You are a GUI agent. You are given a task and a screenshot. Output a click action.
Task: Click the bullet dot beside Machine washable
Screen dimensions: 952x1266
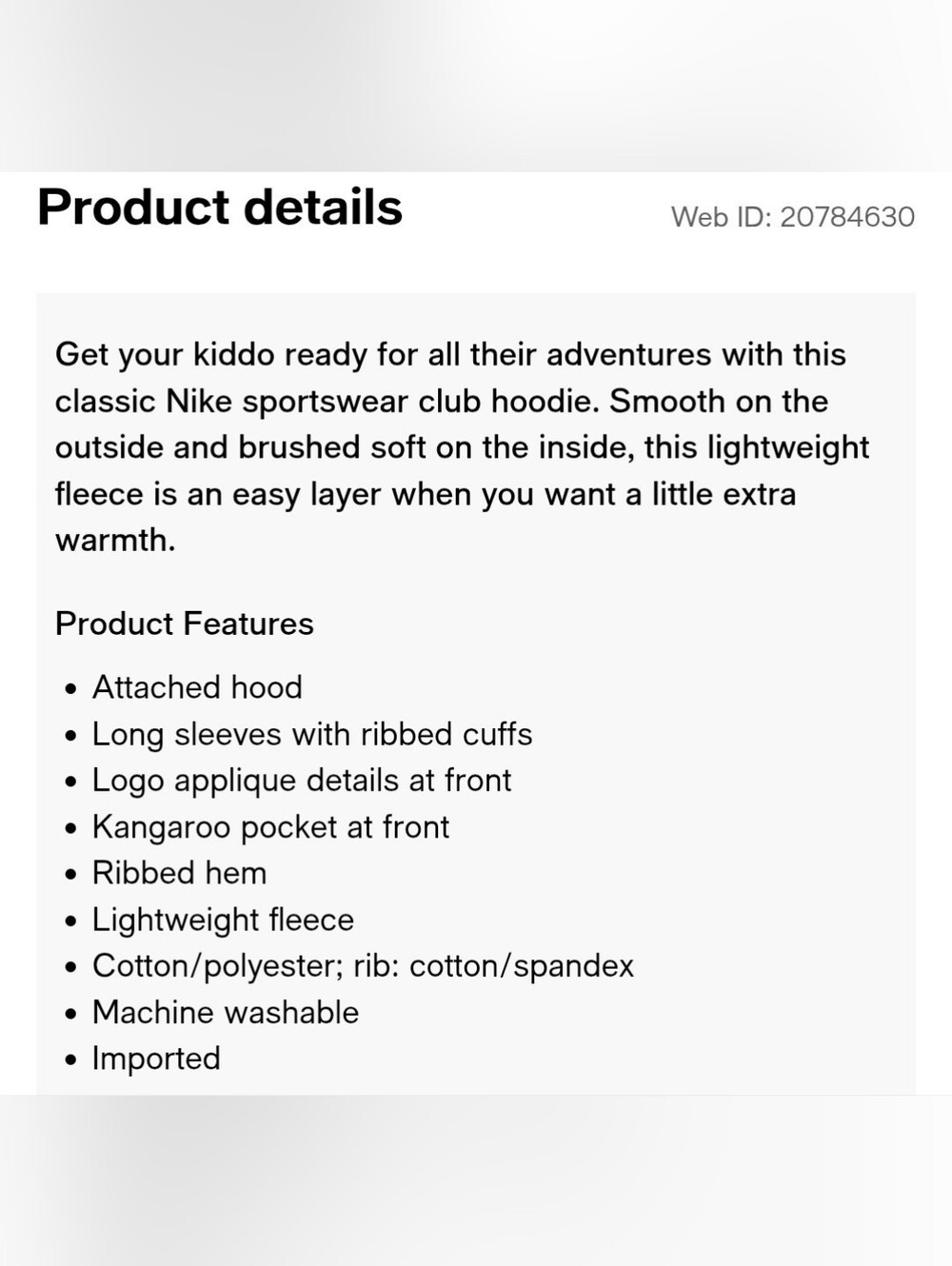click(70, 1014)
